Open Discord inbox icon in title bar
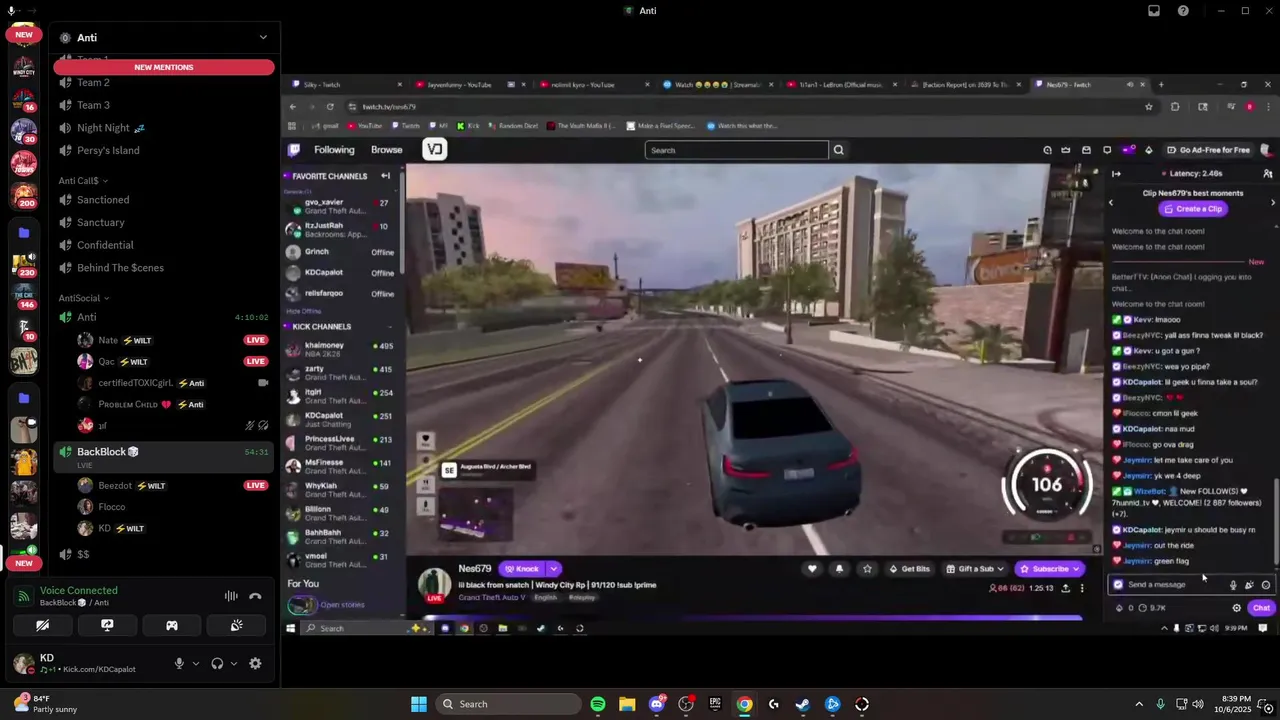1280x720 pixels. point(1154,11)
